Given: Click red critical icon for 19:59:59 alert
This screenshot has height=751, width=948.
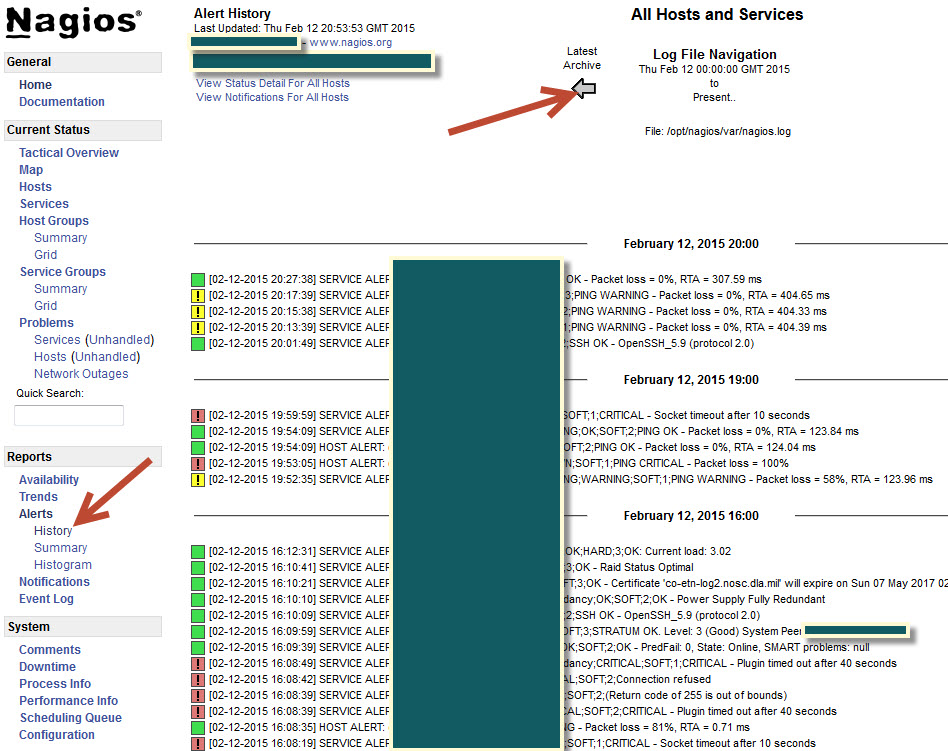Looking at the screenshot, I should point(198,416).
